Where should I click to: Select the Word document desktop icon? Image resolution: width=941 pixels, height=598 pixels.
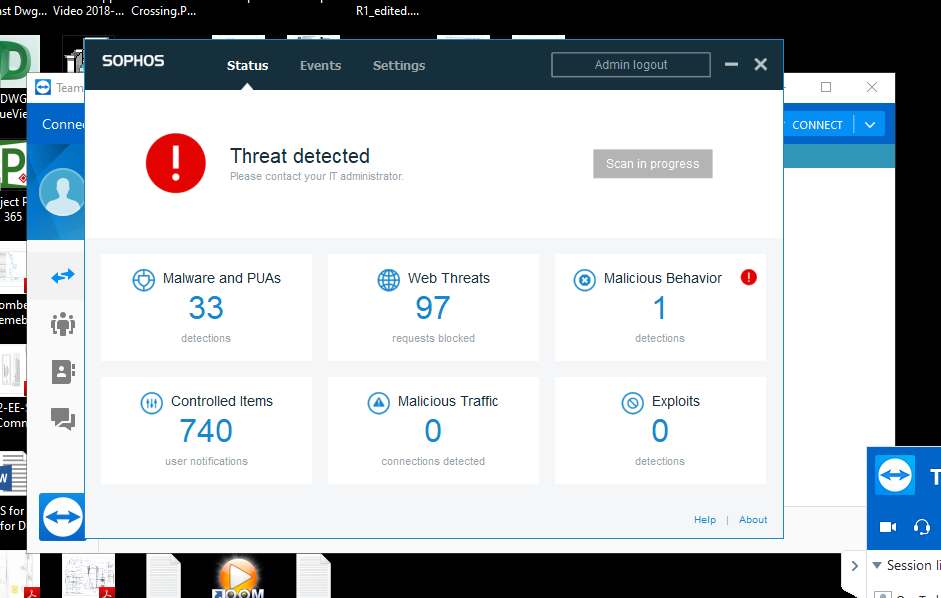pyautogui.click(x=13, y=474)
